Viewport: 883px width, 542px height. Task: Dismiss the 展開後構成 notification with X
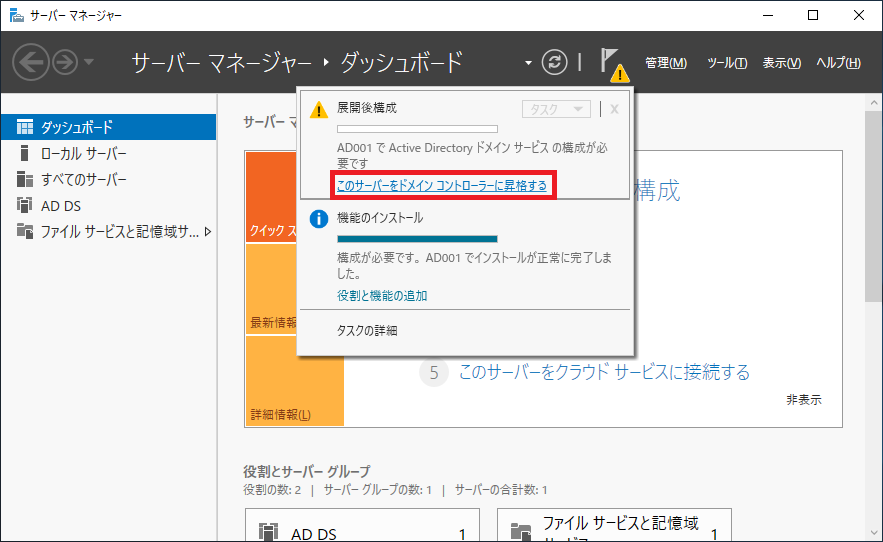(614, 109)
